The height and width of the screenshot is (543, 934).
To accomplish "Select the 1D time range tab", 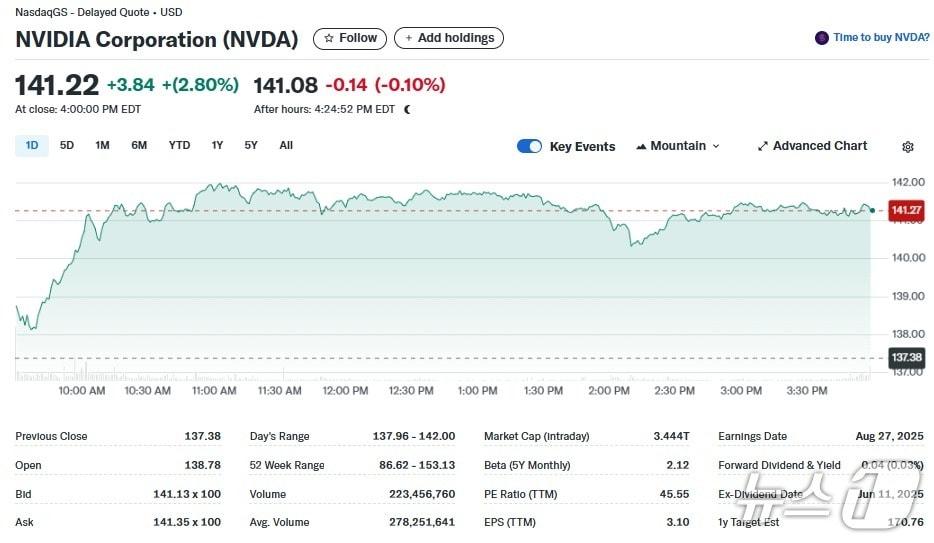I will pos(32,146).
